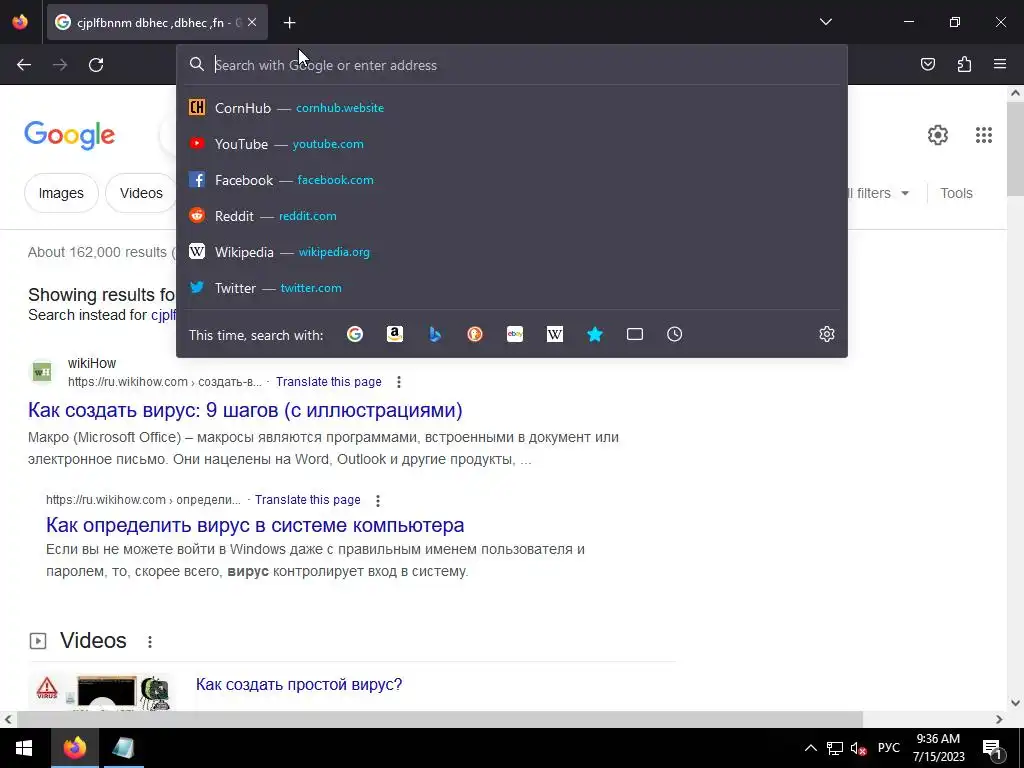Open video 'Как создать простой вирус?'
1024x768 pixels.
click(299, 684)
